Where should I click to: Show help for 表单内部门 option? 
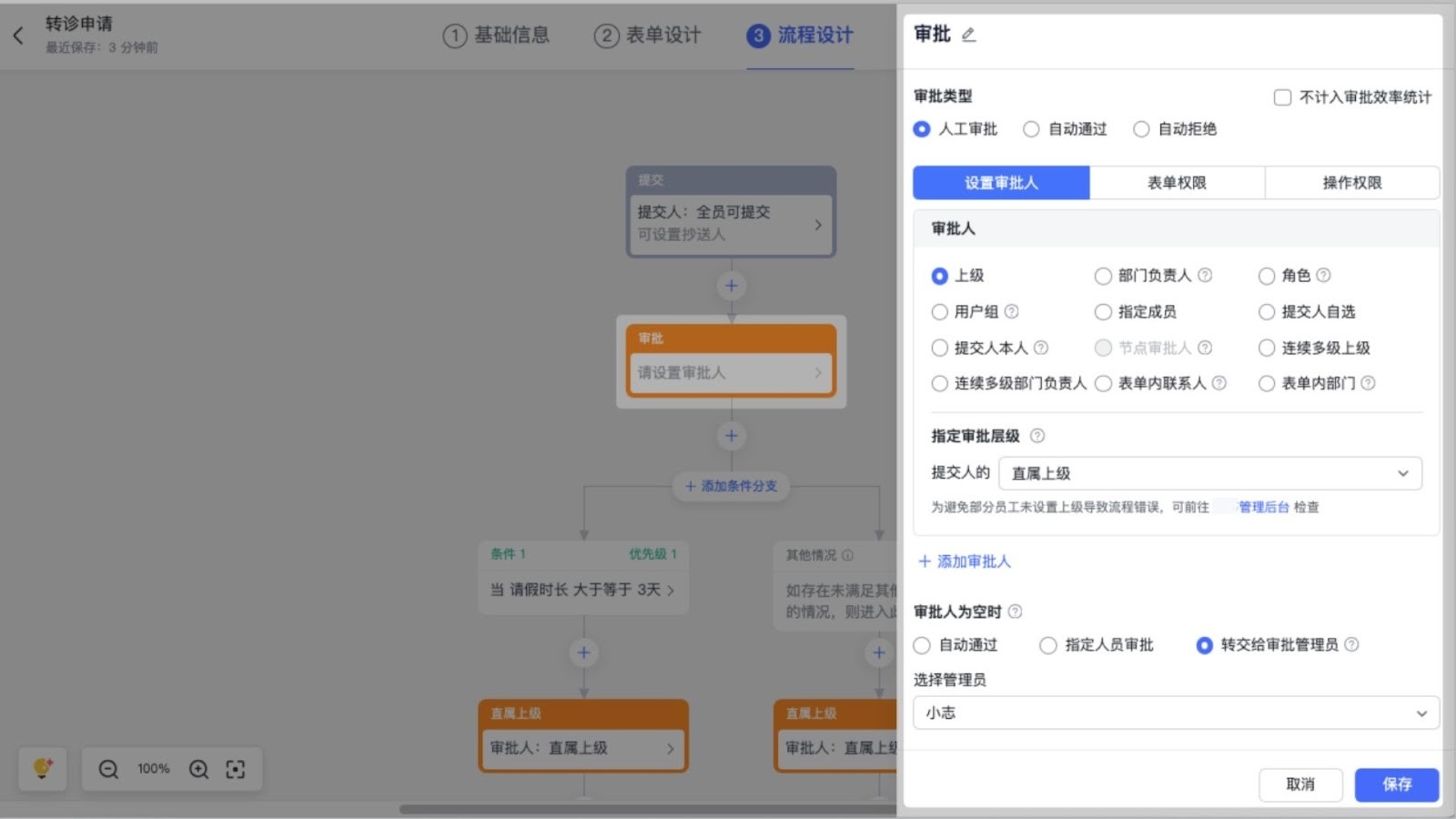(1368, 383)
